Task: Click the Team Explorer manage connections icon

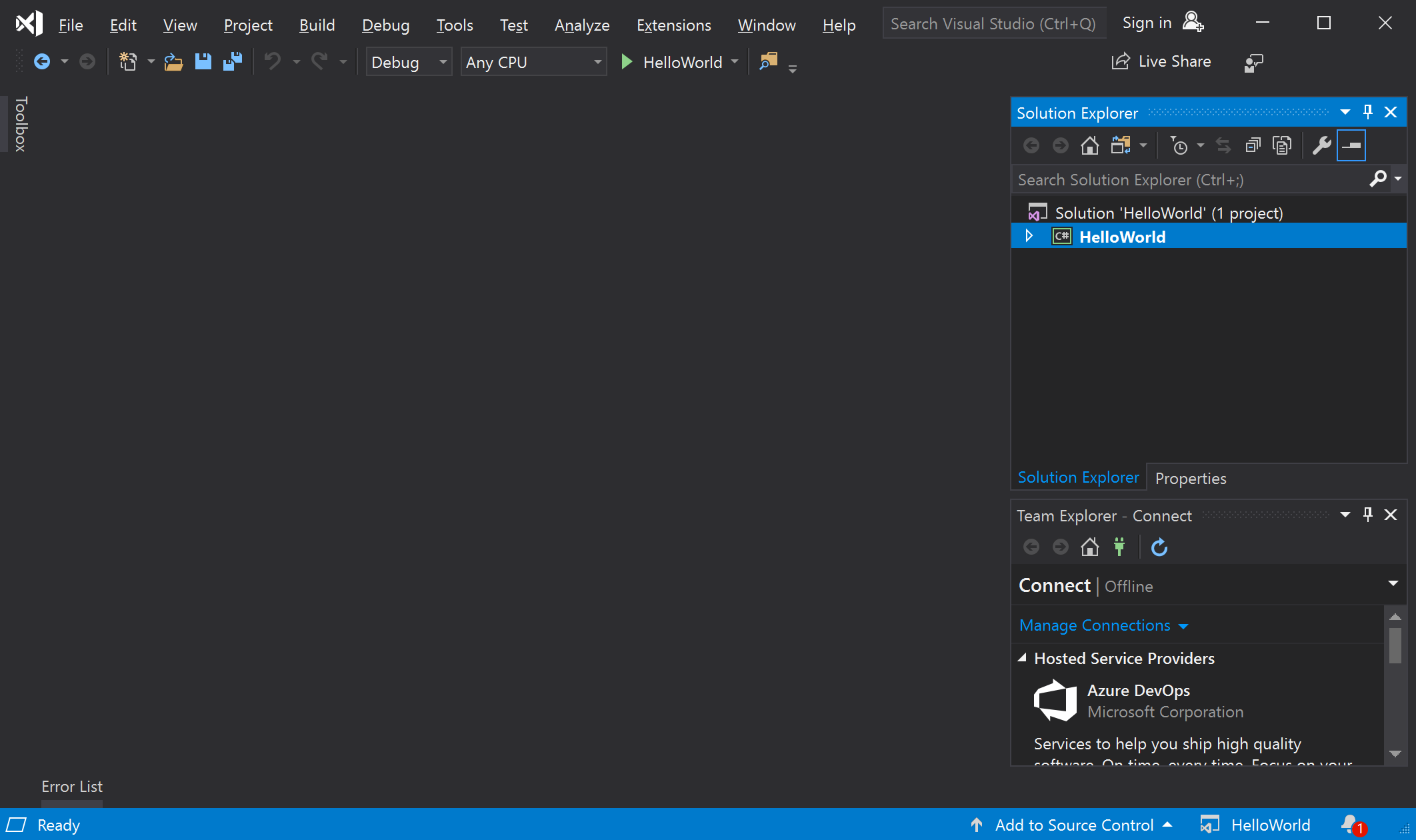Action: coord(1119,546)
